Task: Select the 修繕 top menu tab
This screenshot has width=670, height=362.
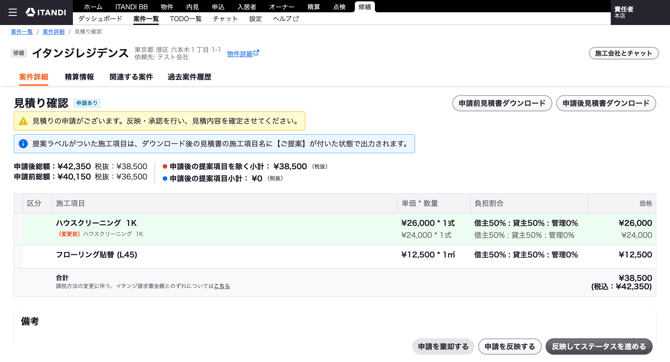Action: 365,7
